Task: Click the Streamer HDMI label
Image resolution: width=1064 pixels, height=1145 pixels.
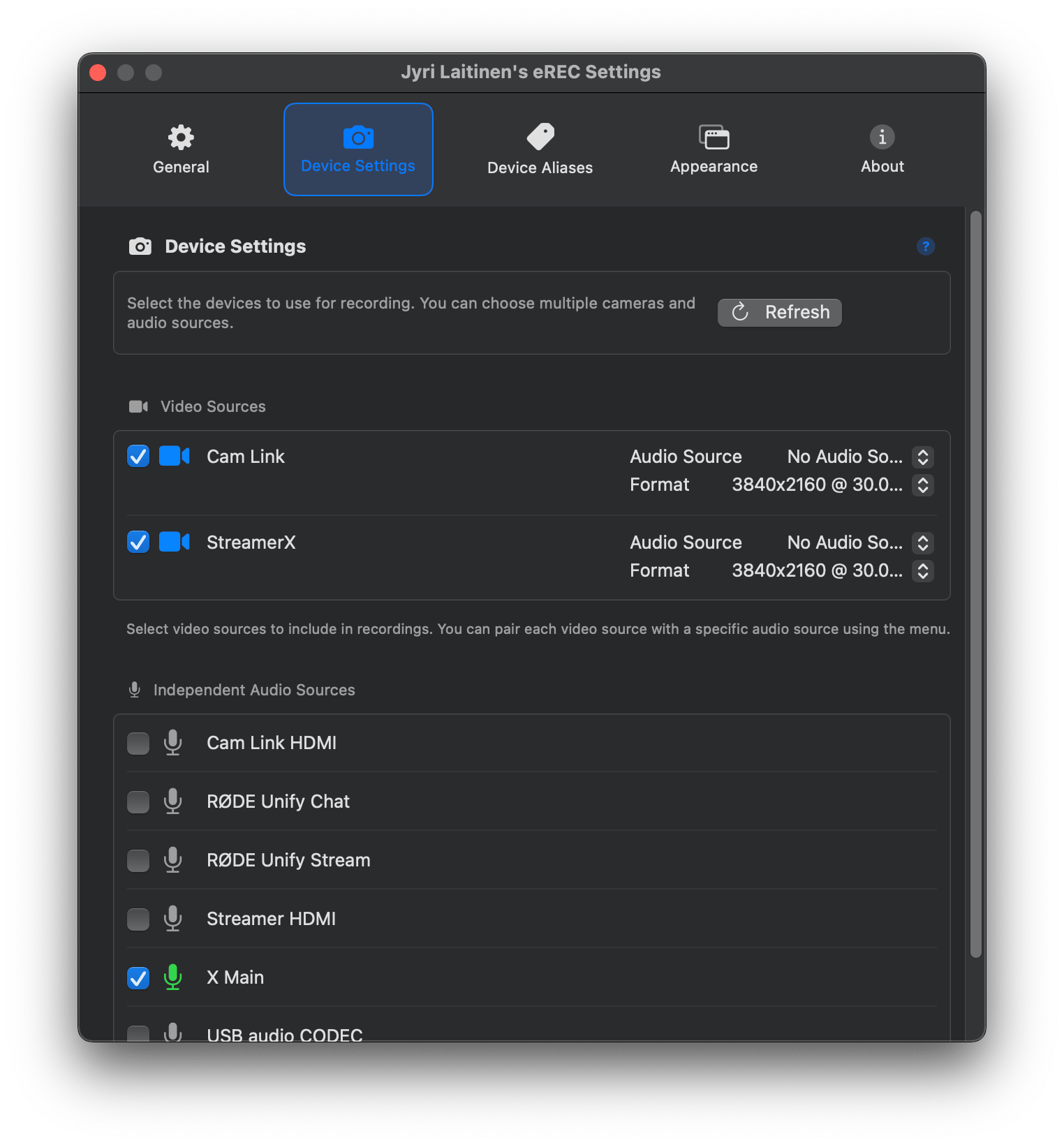Action: click(x=271, y=919)
